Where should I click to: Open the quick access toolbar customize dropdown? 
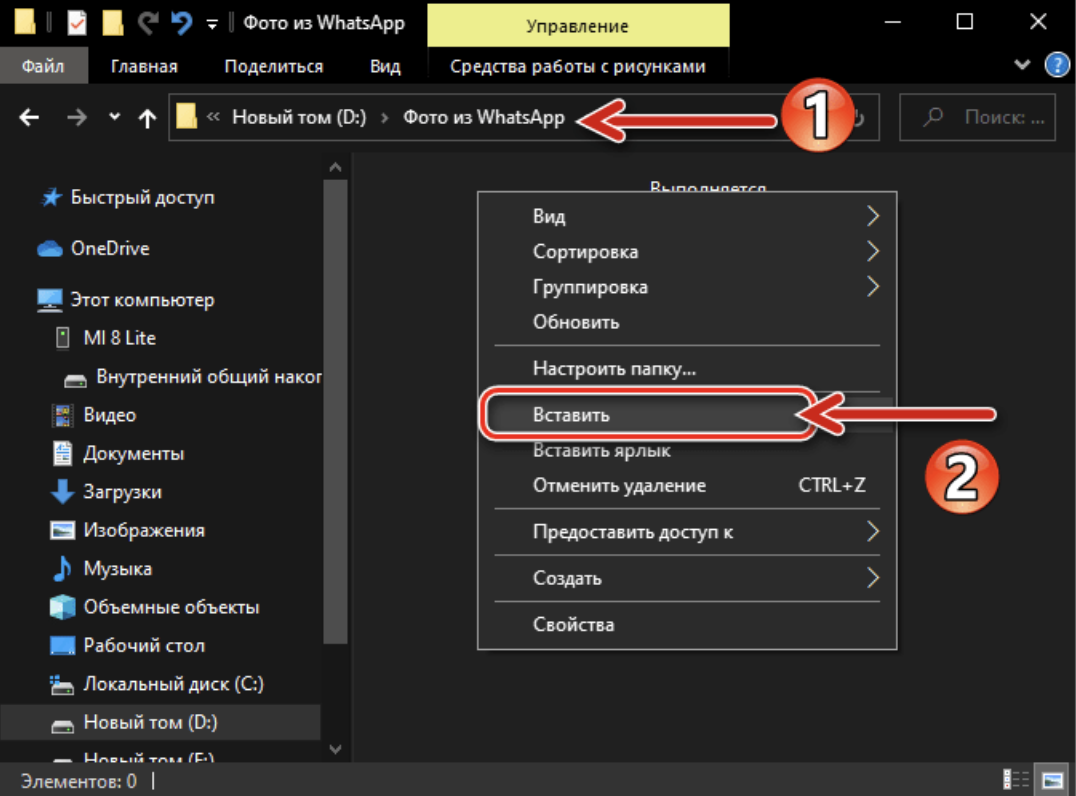tap(211, 23)
